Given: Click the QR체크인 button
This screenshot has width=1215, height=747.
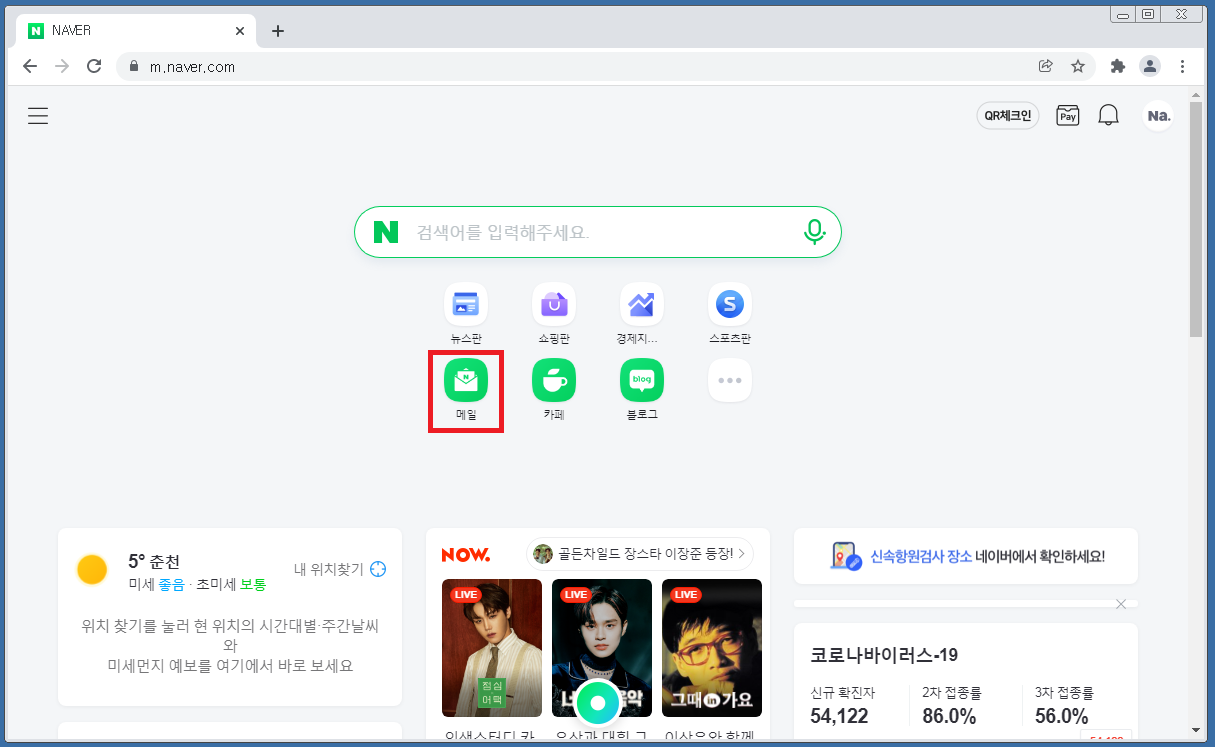Looking at the screenshot, I should (x=1007, y=115).
